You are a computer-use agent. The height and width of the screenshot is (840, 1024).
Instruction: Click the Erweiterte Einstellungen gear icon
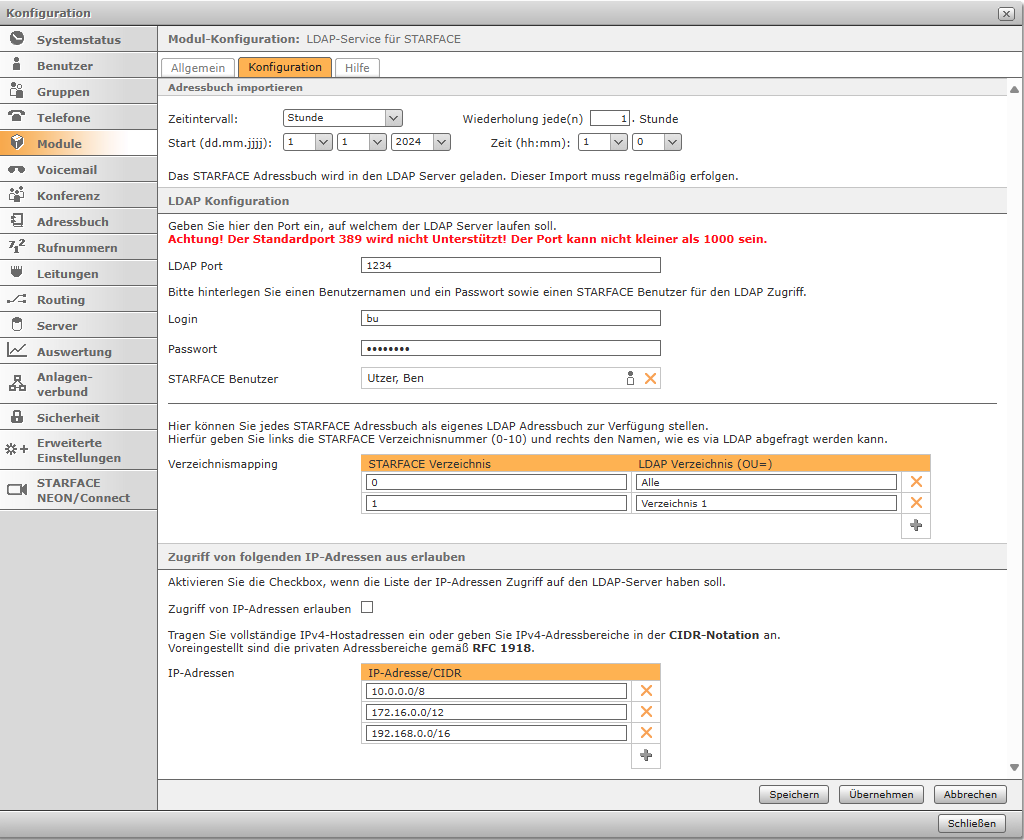click(x=17, y=449)
